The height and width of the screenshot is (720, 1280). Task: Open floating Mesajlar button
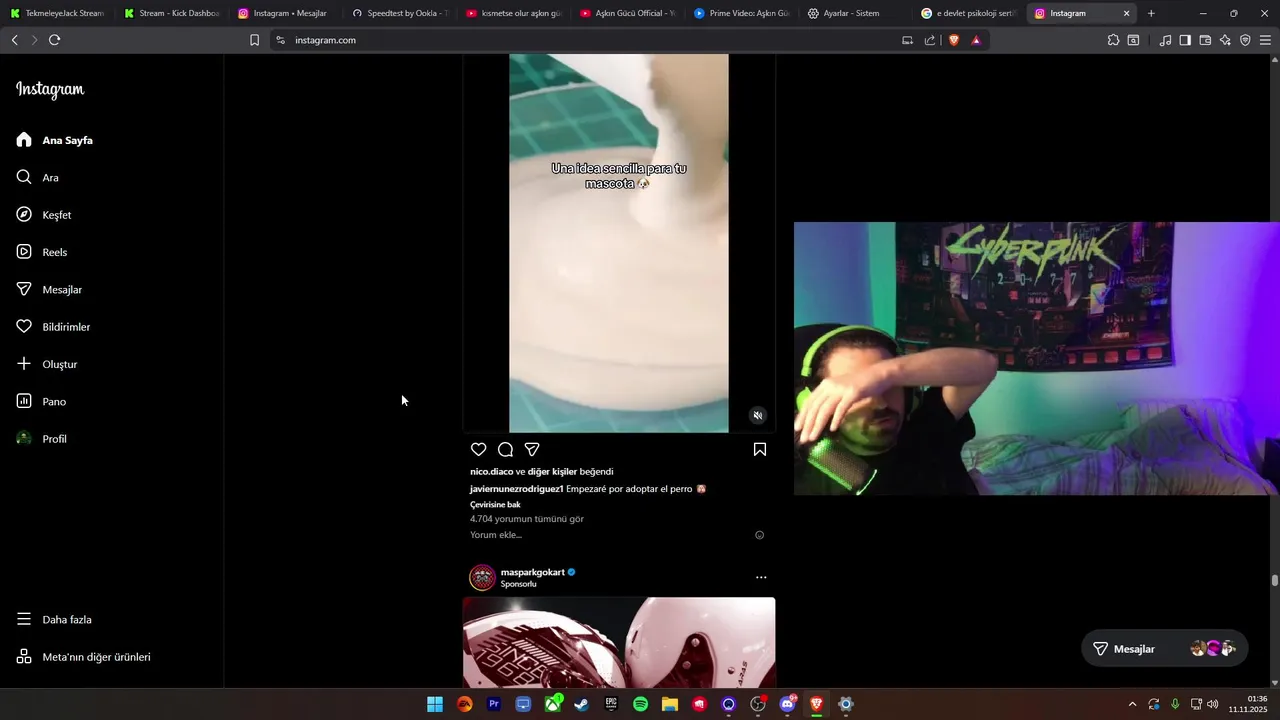1165,648
